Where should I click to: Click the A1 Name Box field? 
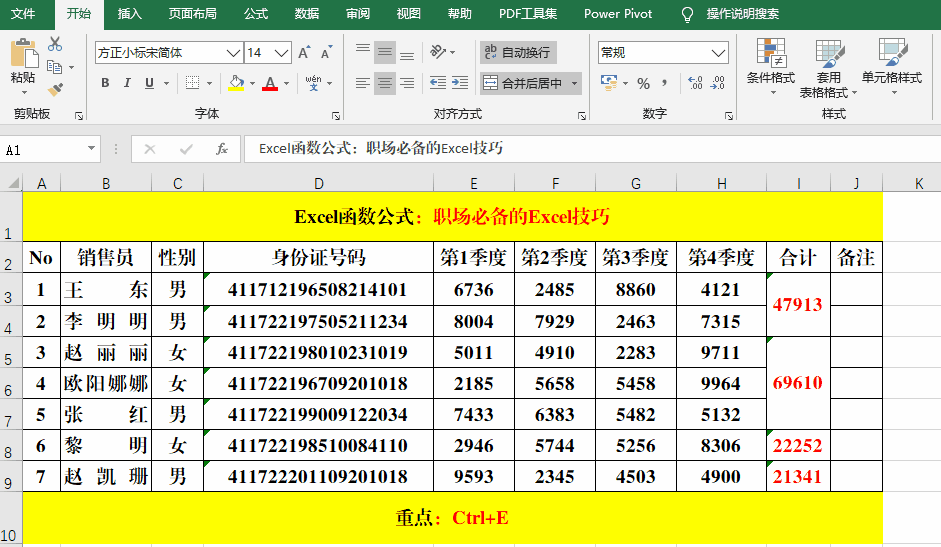[x=42, y=150]
